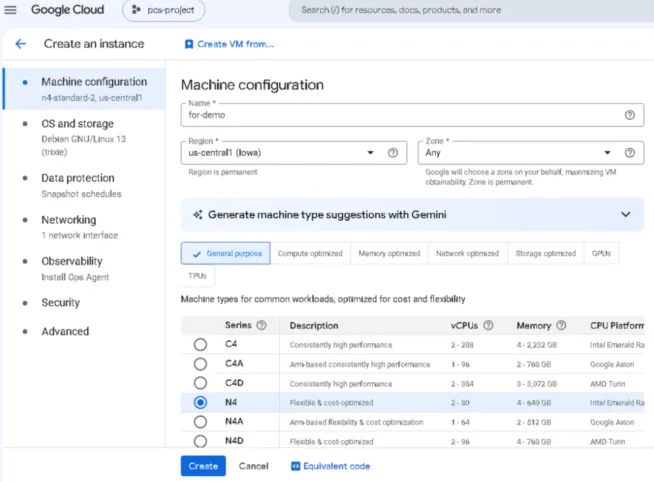The height and width of the screenshot is (482, 654).
Task: Click the blue Create button
Action: click(x=203, y=466)
